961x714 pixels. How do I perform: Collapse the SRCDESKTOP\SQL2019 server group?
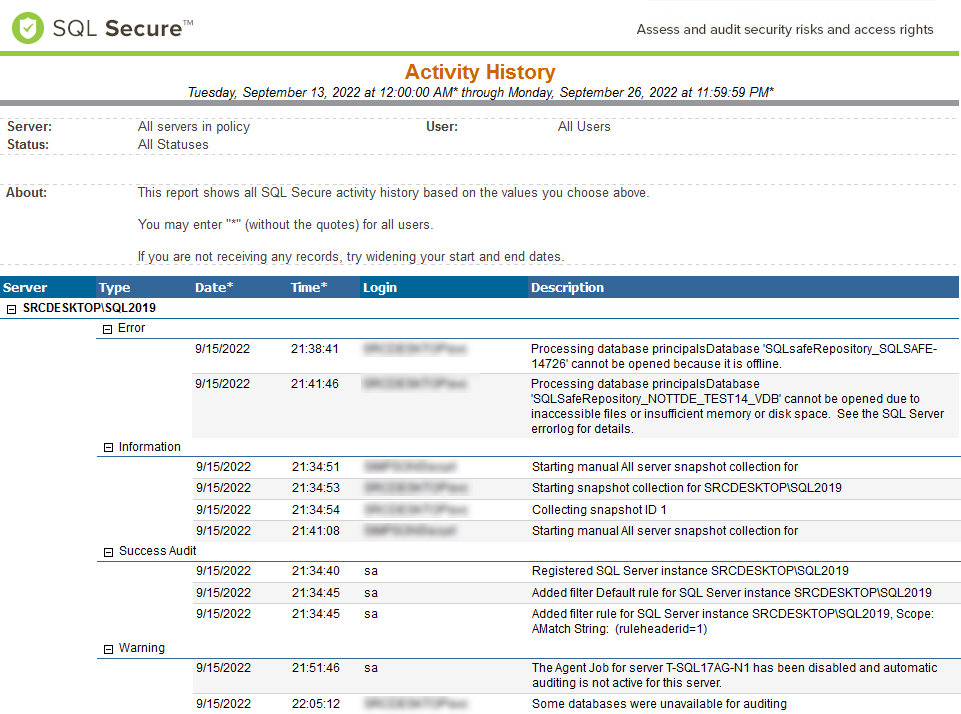pos(11,310)
